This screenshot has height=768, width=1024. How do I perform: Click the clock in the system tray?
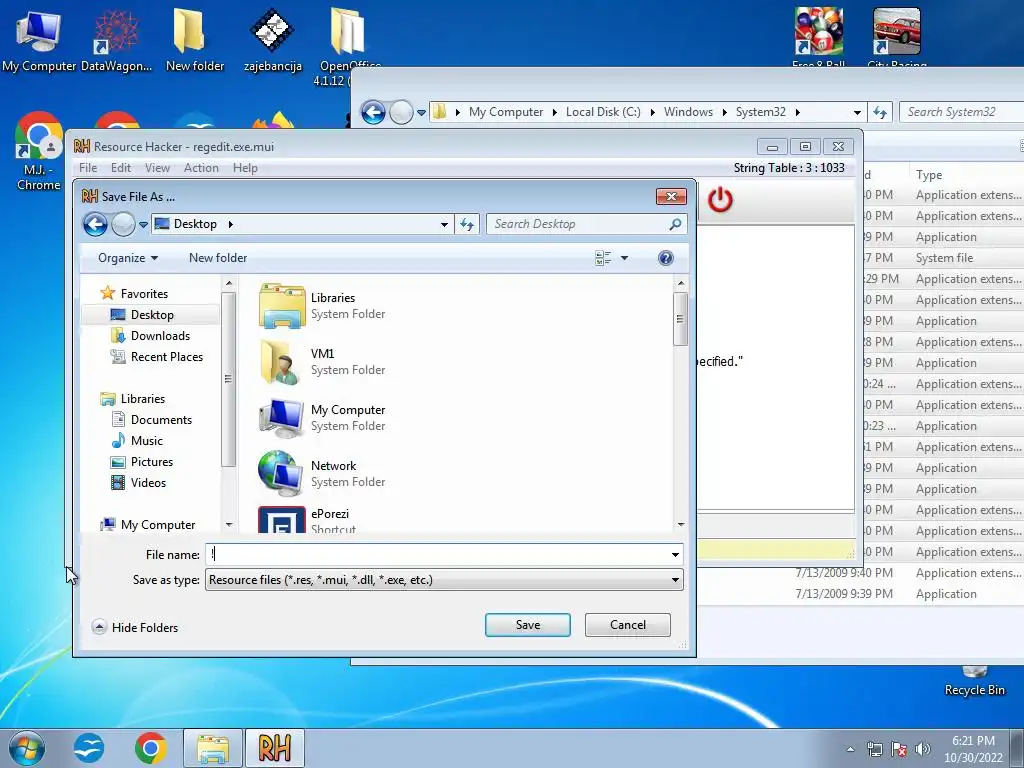click(973, 749)
